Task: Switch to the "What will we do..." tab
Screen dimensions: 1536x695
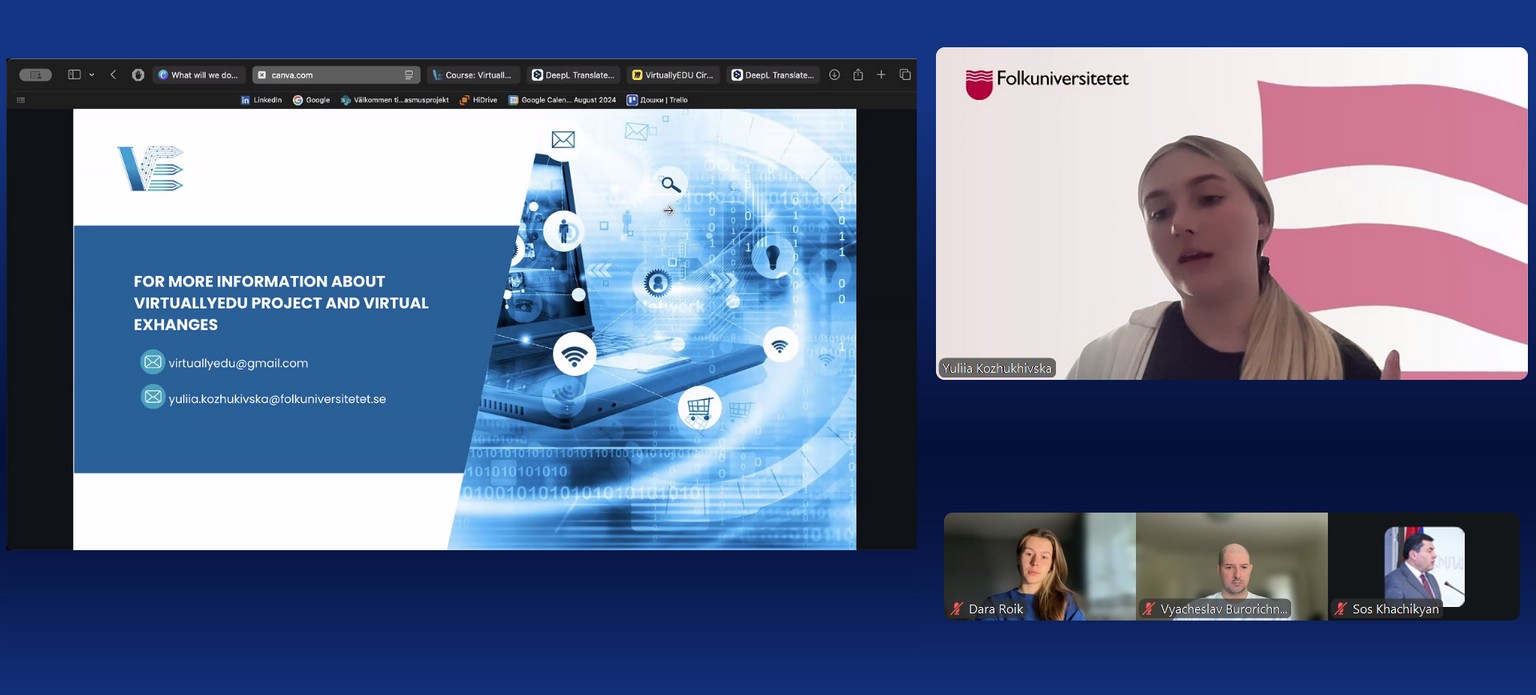Action: tap(200, 75)
